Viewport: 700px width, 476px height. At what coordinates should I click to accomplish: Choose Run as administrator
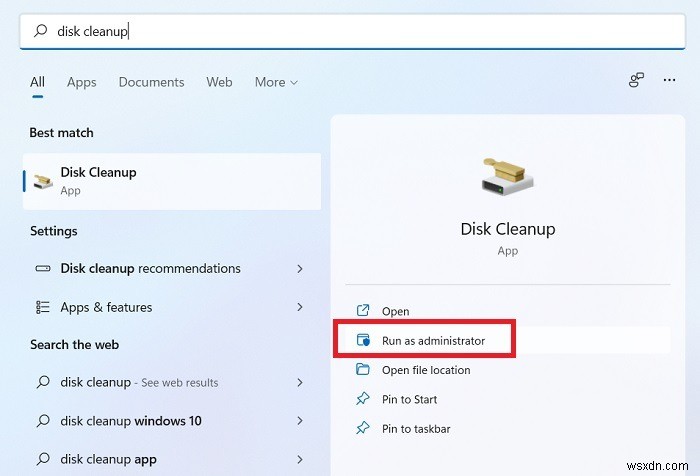tap(508, 341)
